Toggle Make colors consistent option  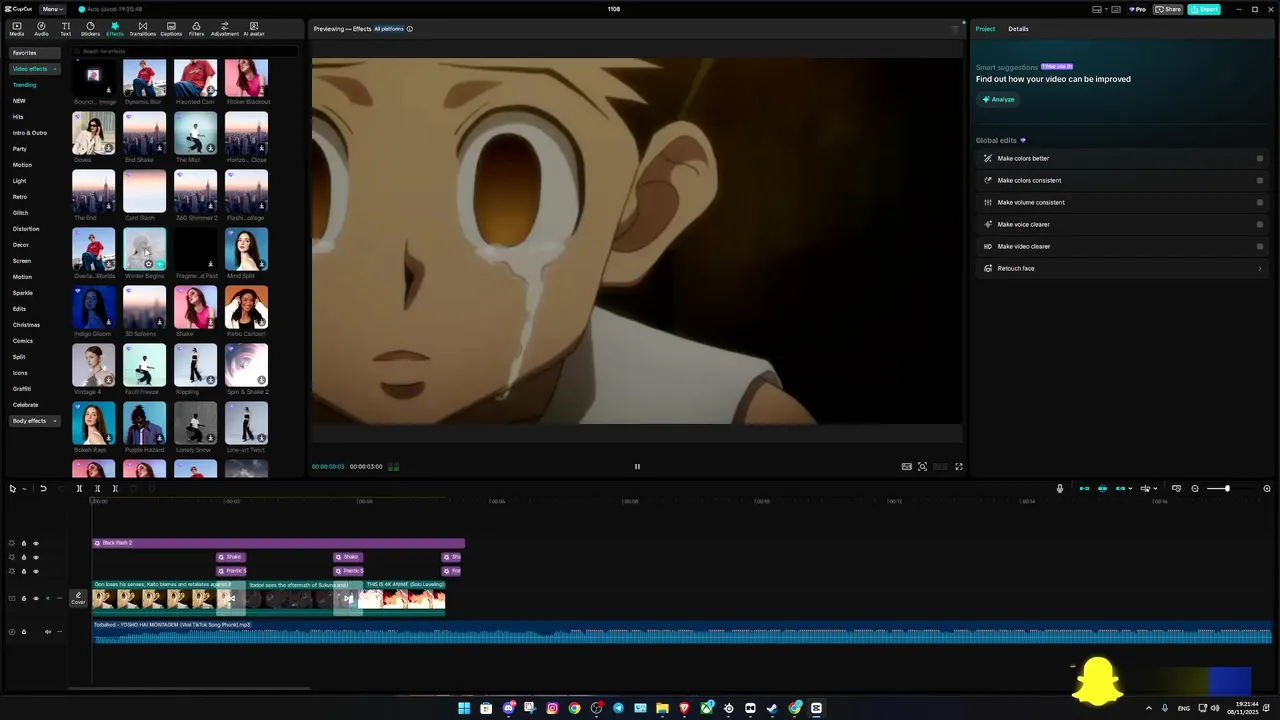coord(1260,180)
